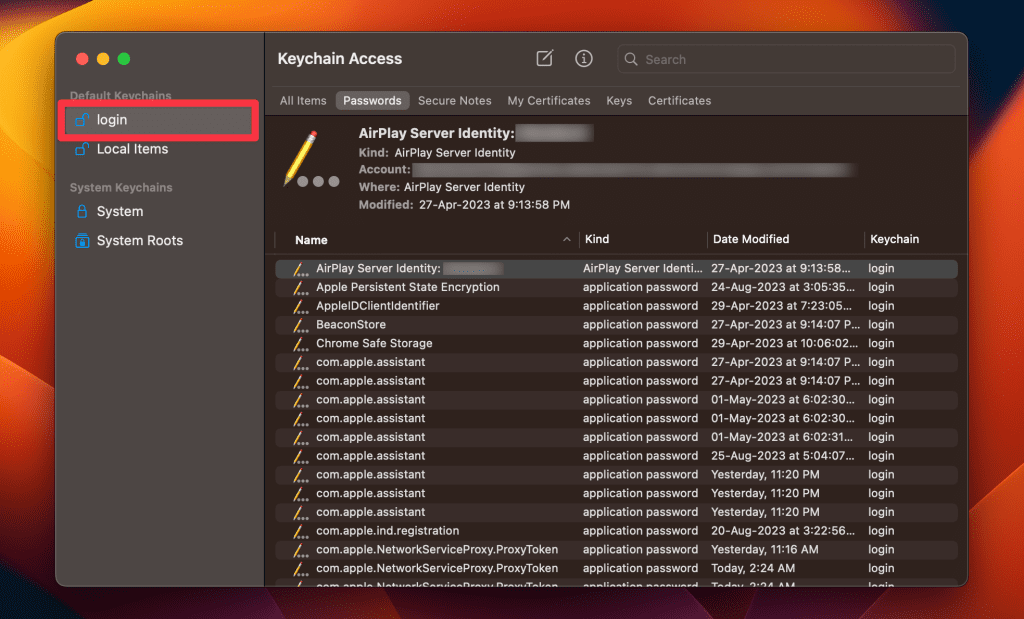Viewport: 1024px width, 619px height.
Task: Click the red close window button
Action: pyautogui.click(x=82, y=59)
